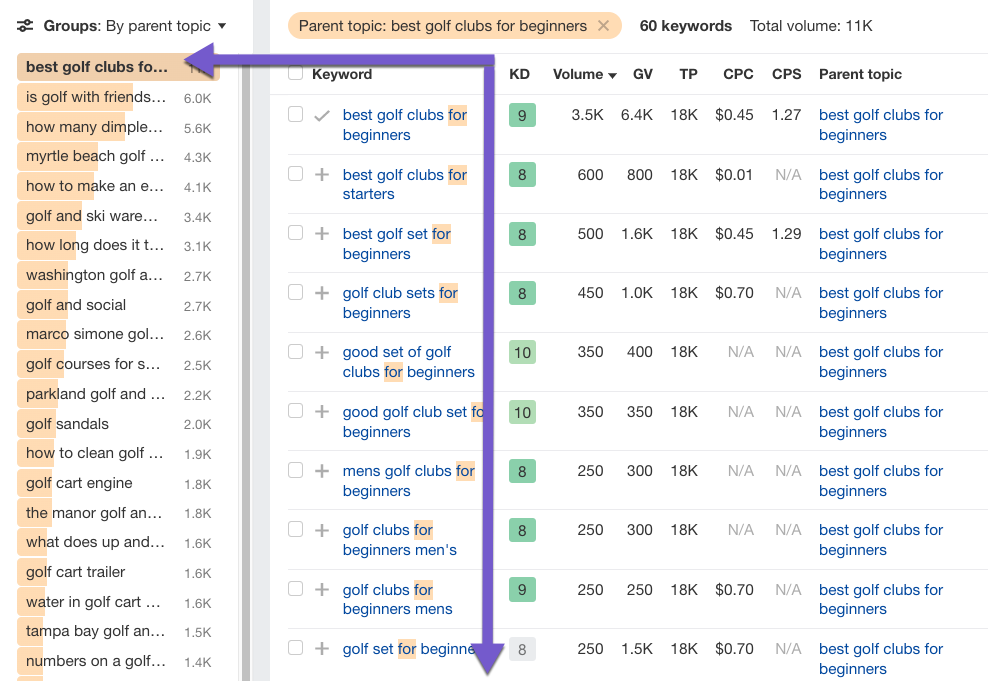The width and height of the screenshot is (988, 681).
Task: Click the groups list vertical scrollbar
Action: tap(246, 372)
